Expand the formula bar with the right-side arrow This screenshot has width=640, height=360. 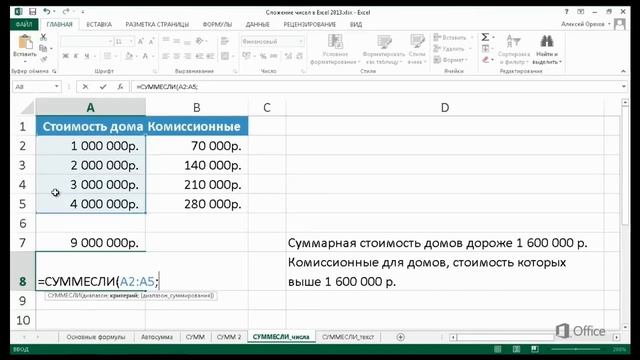tap(624, 87)
